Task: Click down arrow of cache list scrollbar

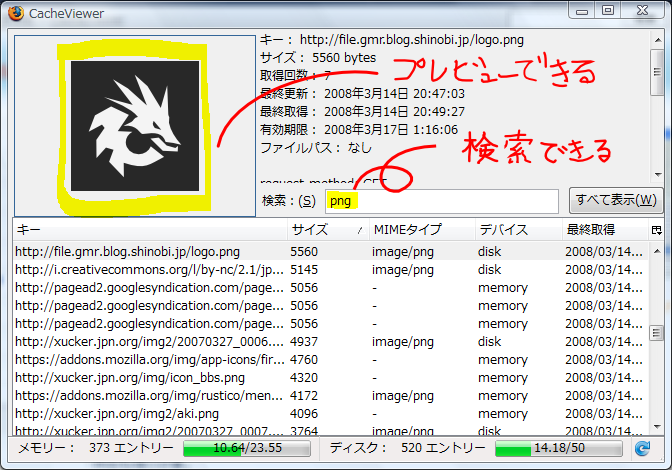Action: [x=657, y=427]
